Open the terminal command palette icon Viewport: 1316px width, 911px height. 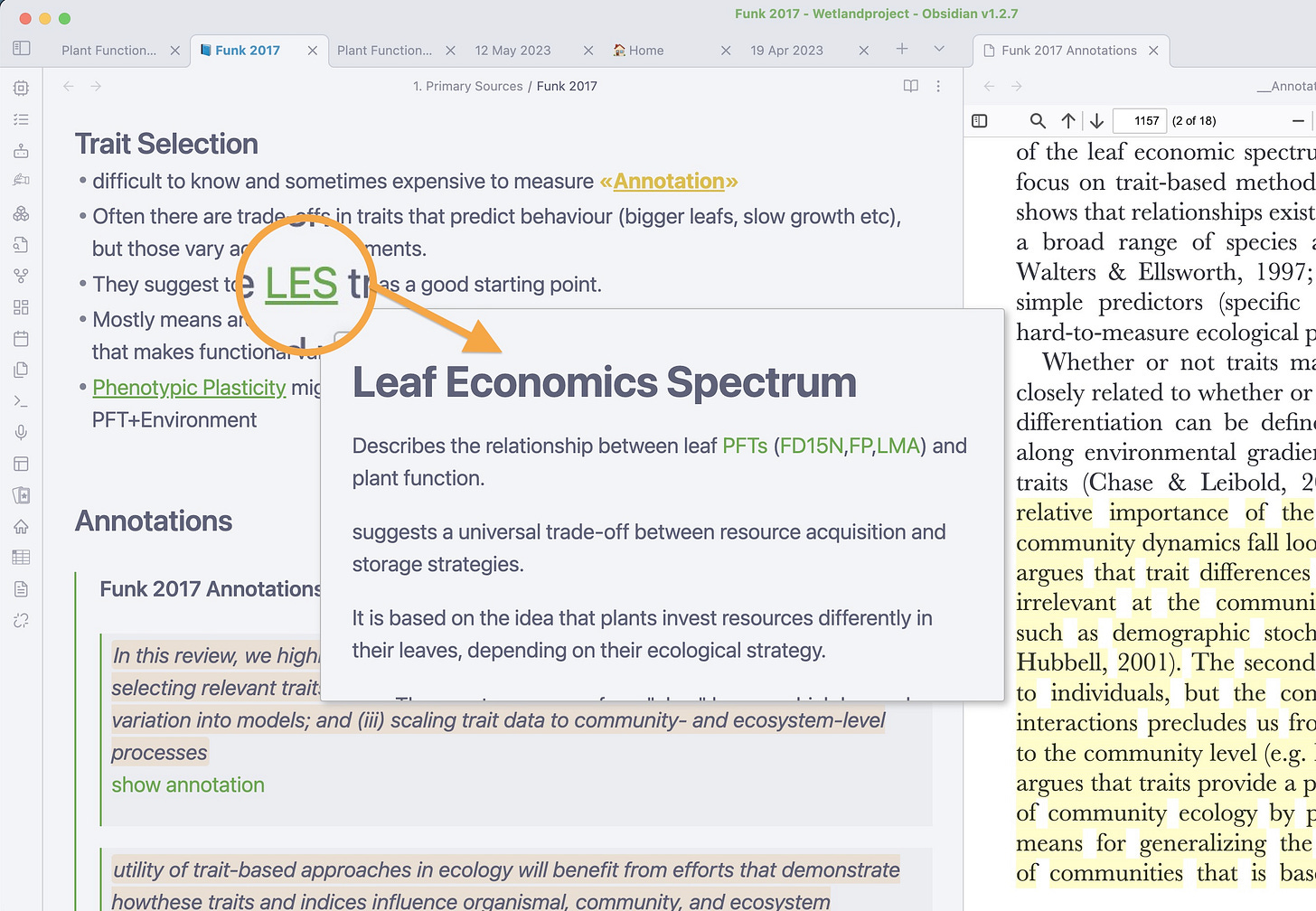click(x=21, y=401)
